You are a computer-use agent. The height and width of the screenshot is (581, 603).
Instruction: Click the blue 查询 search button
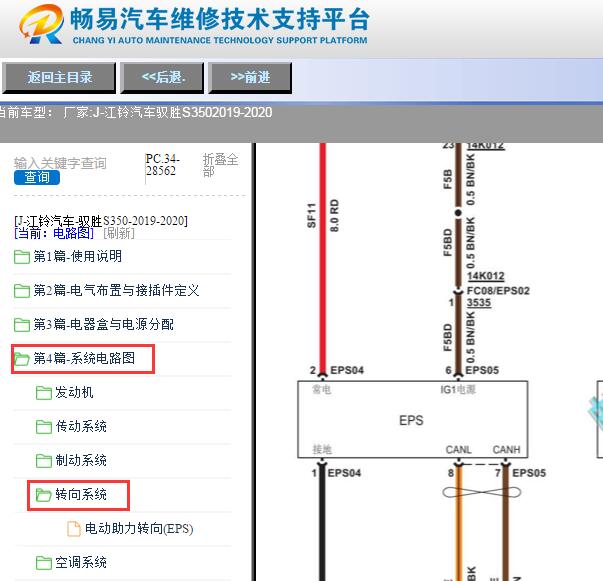pos(37,178)
